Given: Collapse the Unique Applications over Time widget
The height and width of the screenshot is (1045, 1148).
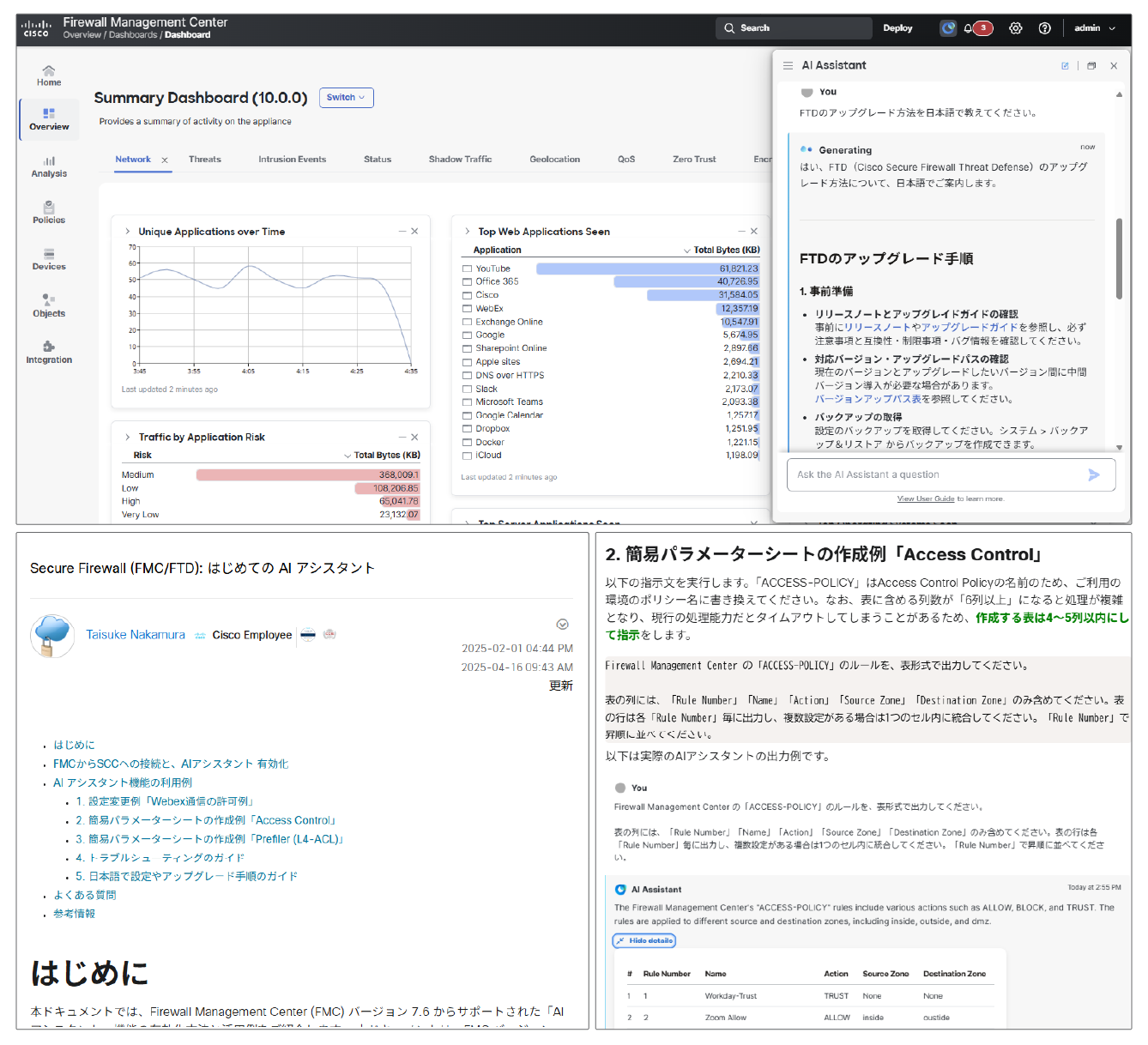Looking at the screenshot, I should 402,232.
